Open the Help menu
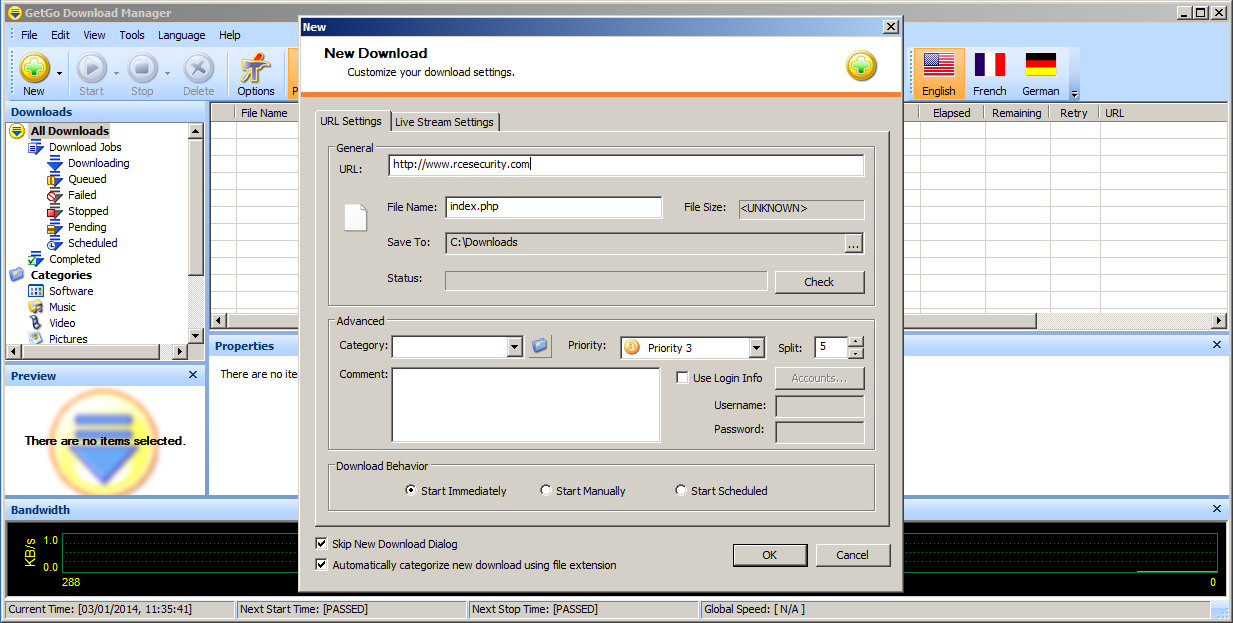The height and width of the screenshot is (623, 1233). [x=230, y=35]
